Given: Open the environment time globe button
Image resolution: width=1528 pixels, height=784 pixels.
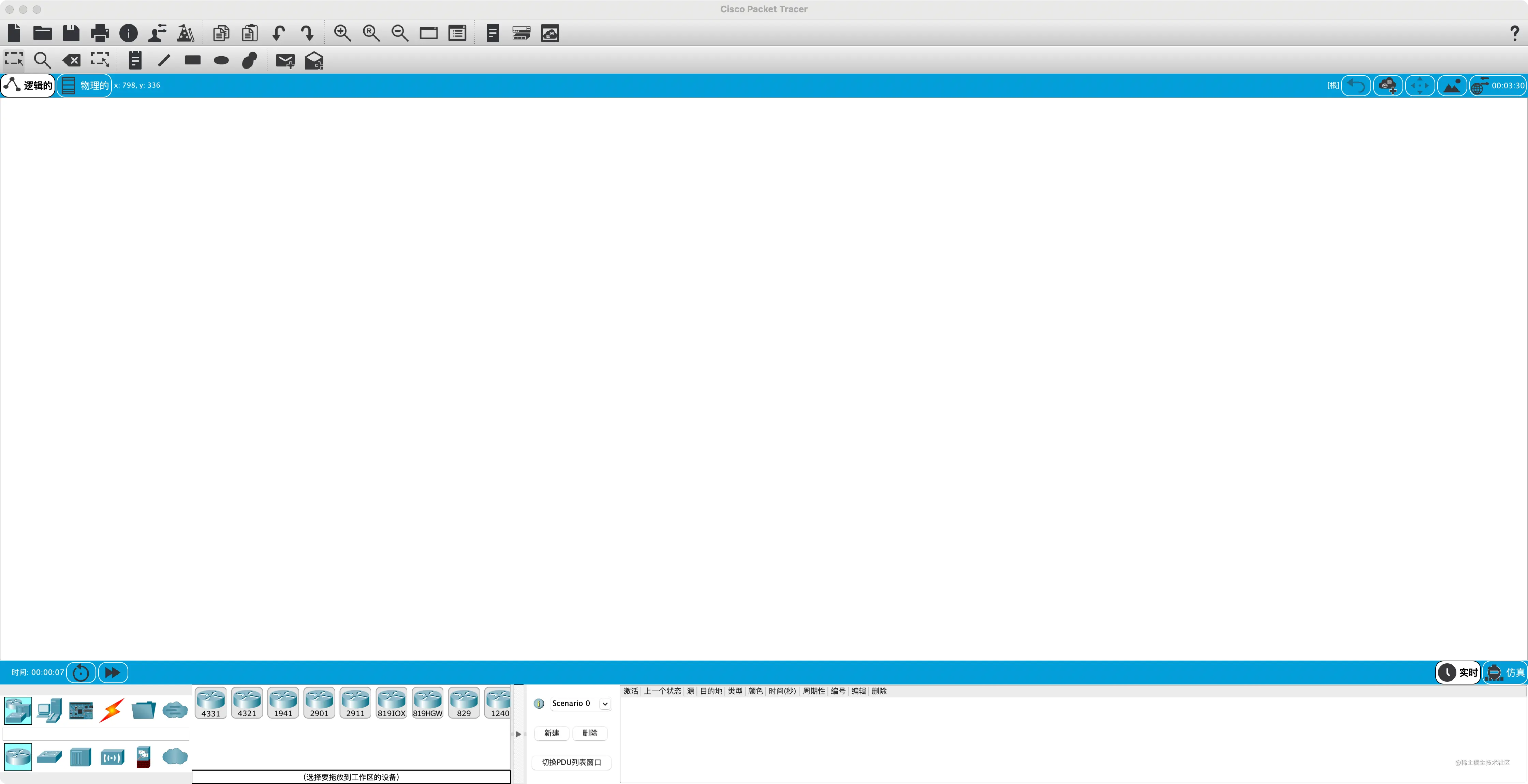Looking at the screenshot, I should click(x=1497, y=86).
